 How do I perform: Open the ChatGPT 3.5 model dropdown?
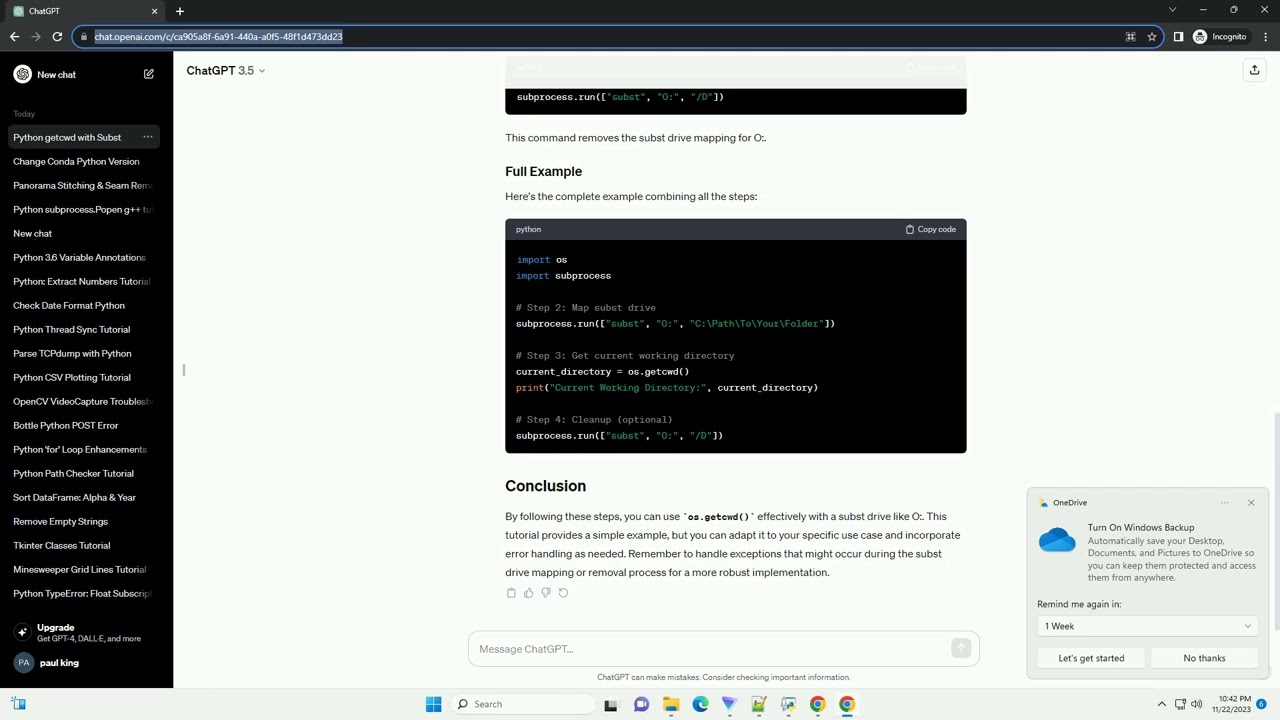click(x=226, y=70)
